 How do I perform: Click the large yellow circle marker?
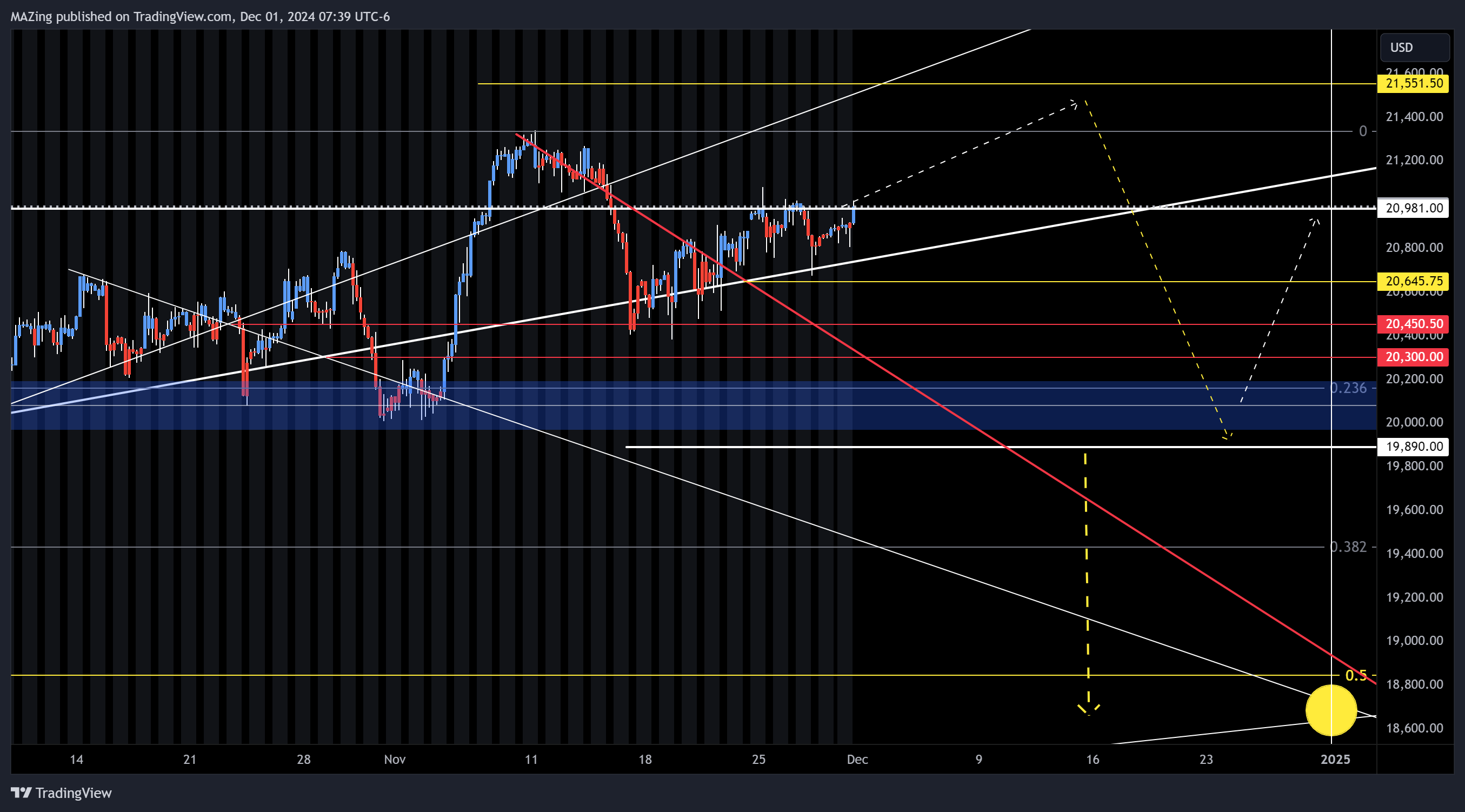(x=1331, y=710)
